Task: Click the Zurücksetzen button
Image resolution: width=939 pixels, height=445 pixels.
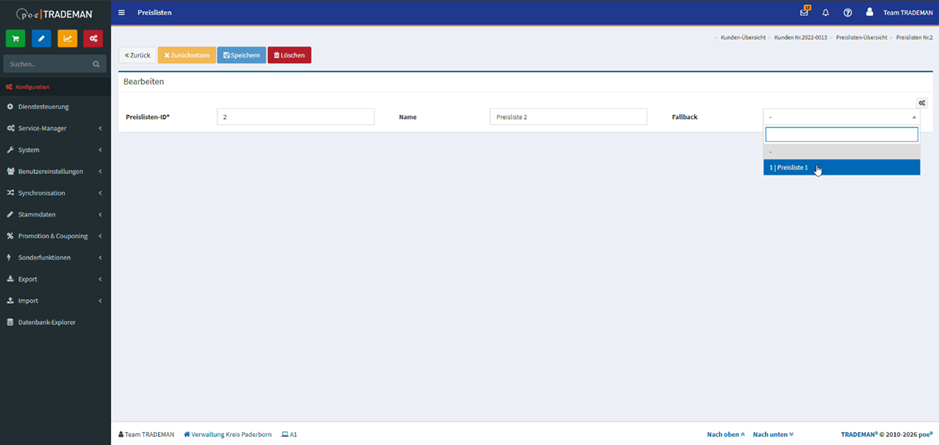Action: 187,55
